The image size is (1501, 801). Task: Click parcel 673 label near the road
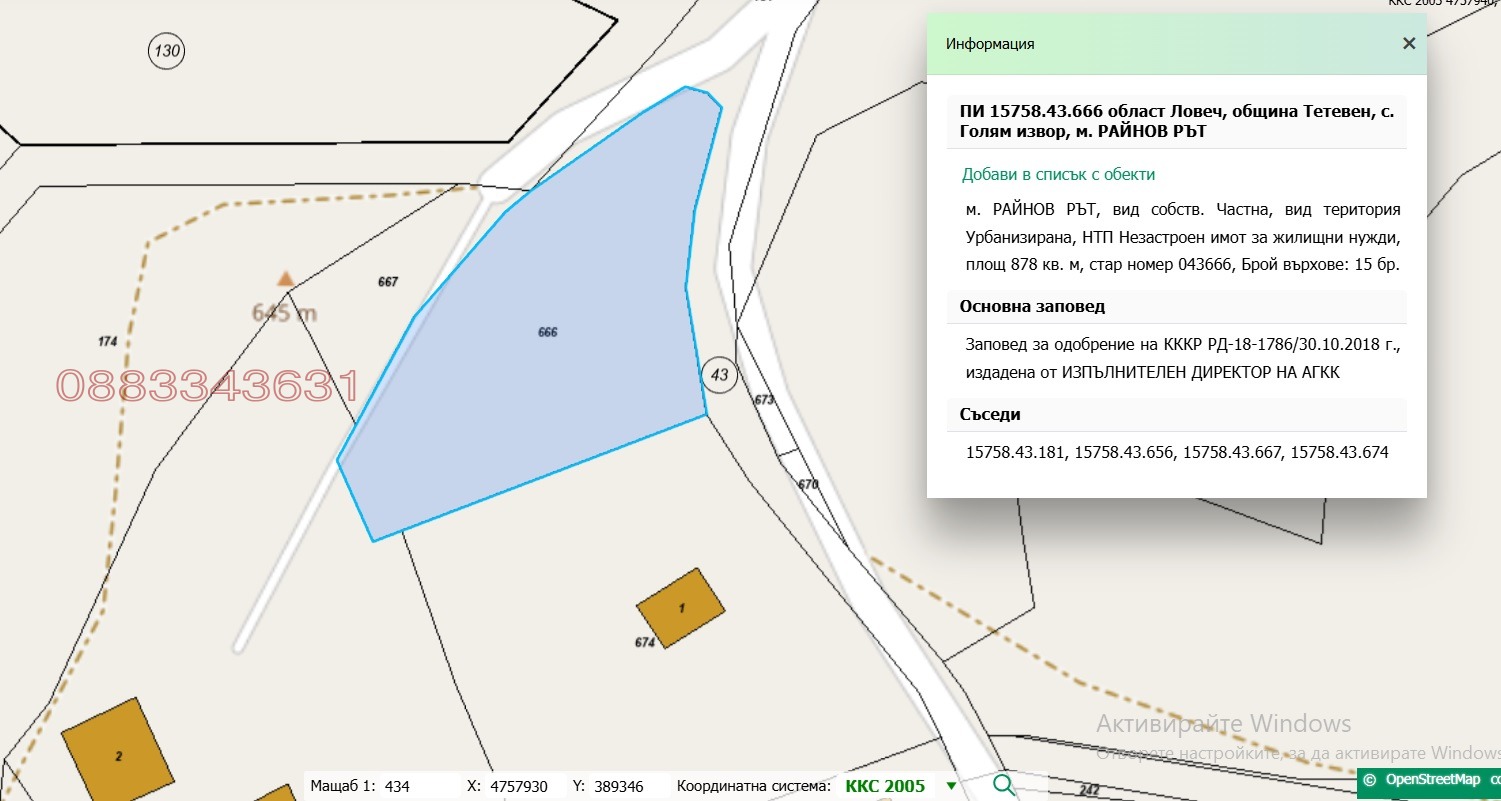[764, 399]
